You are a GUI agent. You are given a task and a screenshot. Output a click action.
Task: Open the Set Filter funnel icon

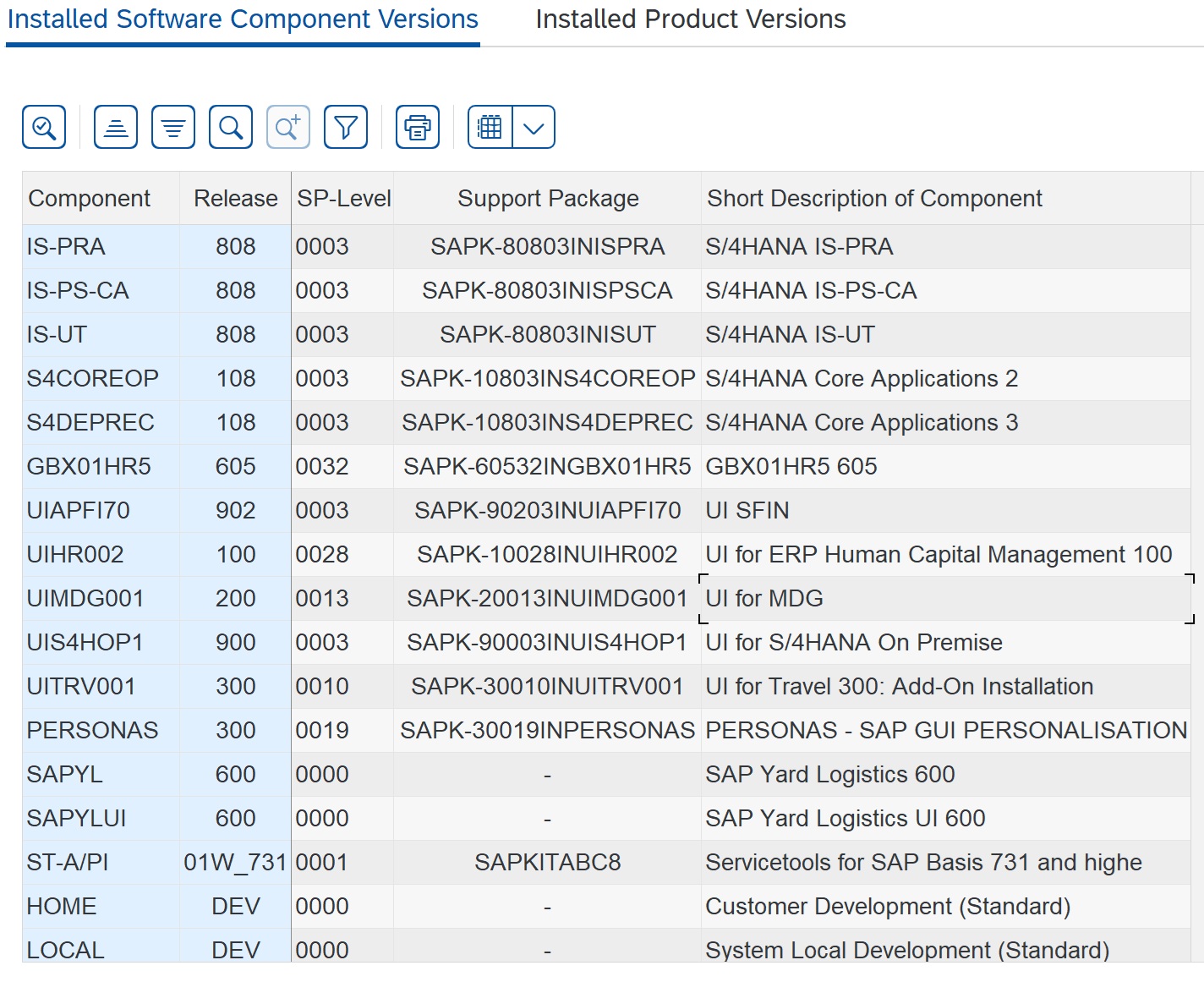[x=346, y=127]
